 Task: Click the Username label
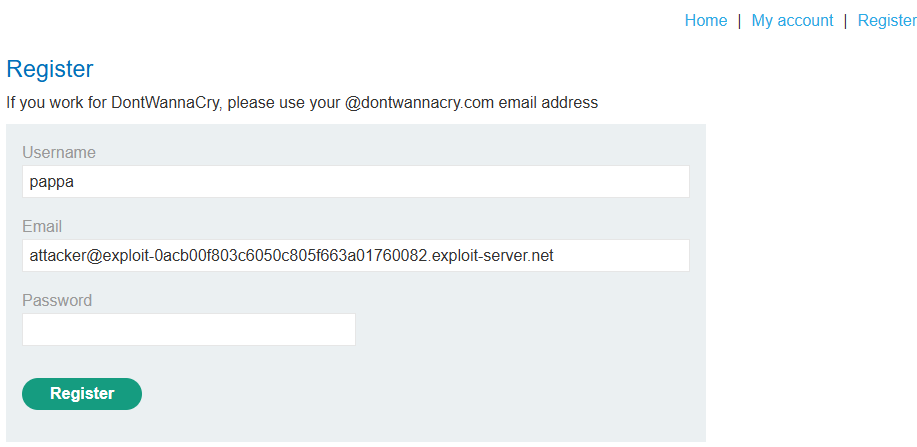tap(59, 153)
